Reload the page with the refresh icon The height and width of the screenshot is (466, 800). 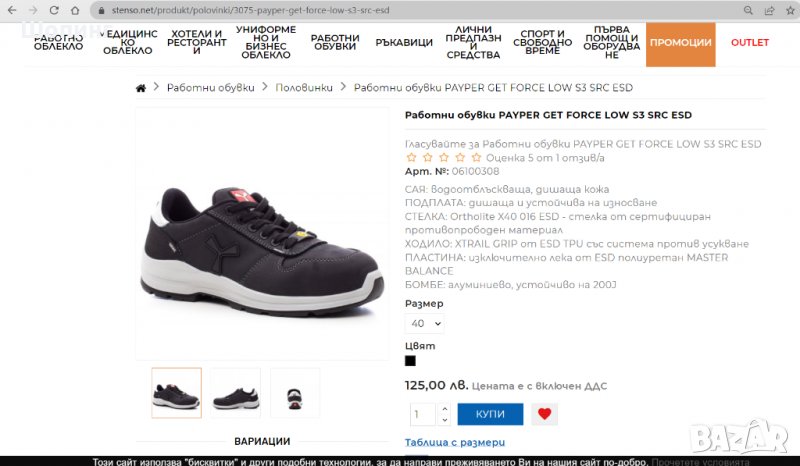coord(54,10)
